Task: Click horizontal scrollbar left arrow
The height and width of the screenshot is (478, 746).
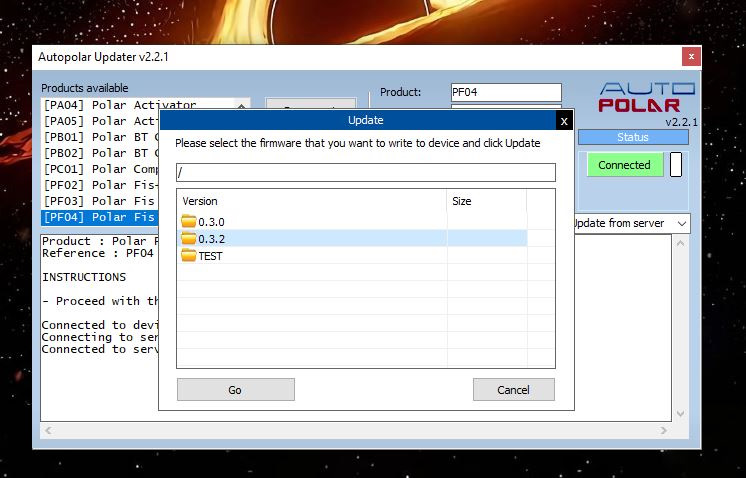Action: tap(48, 430)
